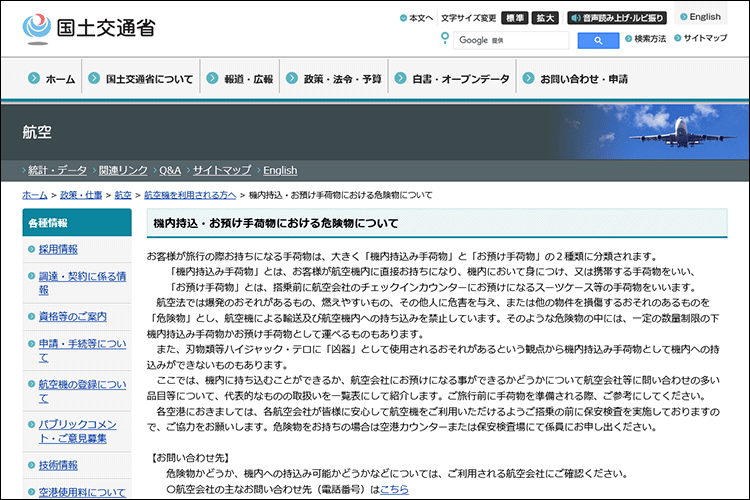Focus the Google search input field
Viewport: 750px width, 500px height.
click(511, 40)
